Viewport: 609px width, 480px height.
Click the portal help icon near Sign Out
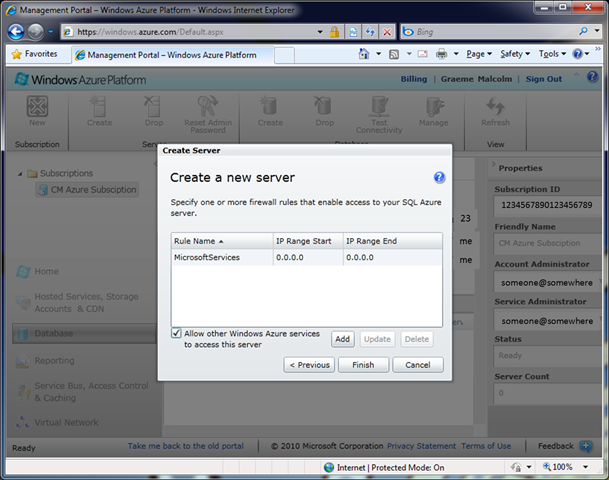[592, 77]
